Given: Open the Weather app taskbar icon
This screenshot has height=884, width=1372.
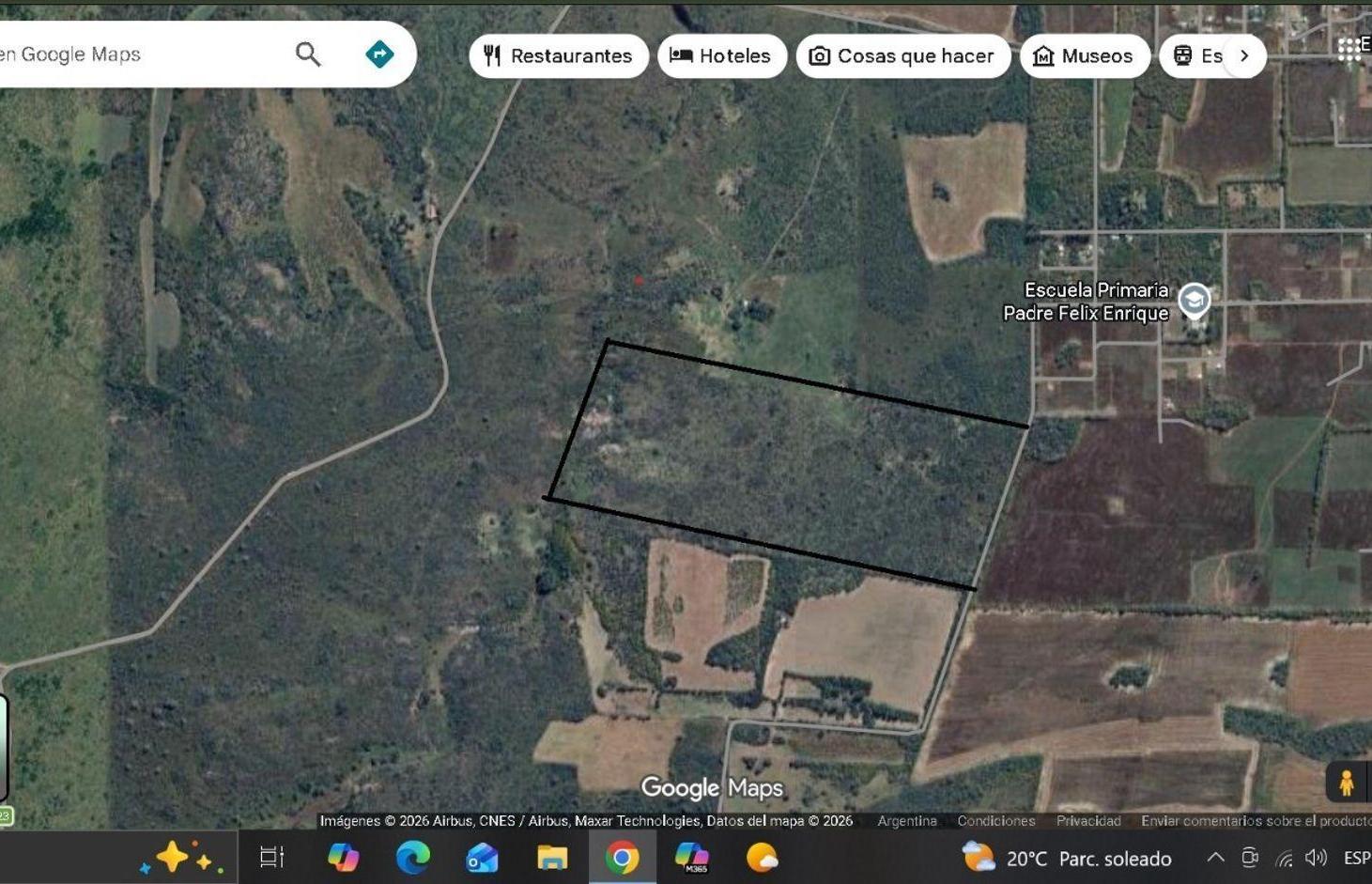Looking at the screenshot, I should pos(762,858).
